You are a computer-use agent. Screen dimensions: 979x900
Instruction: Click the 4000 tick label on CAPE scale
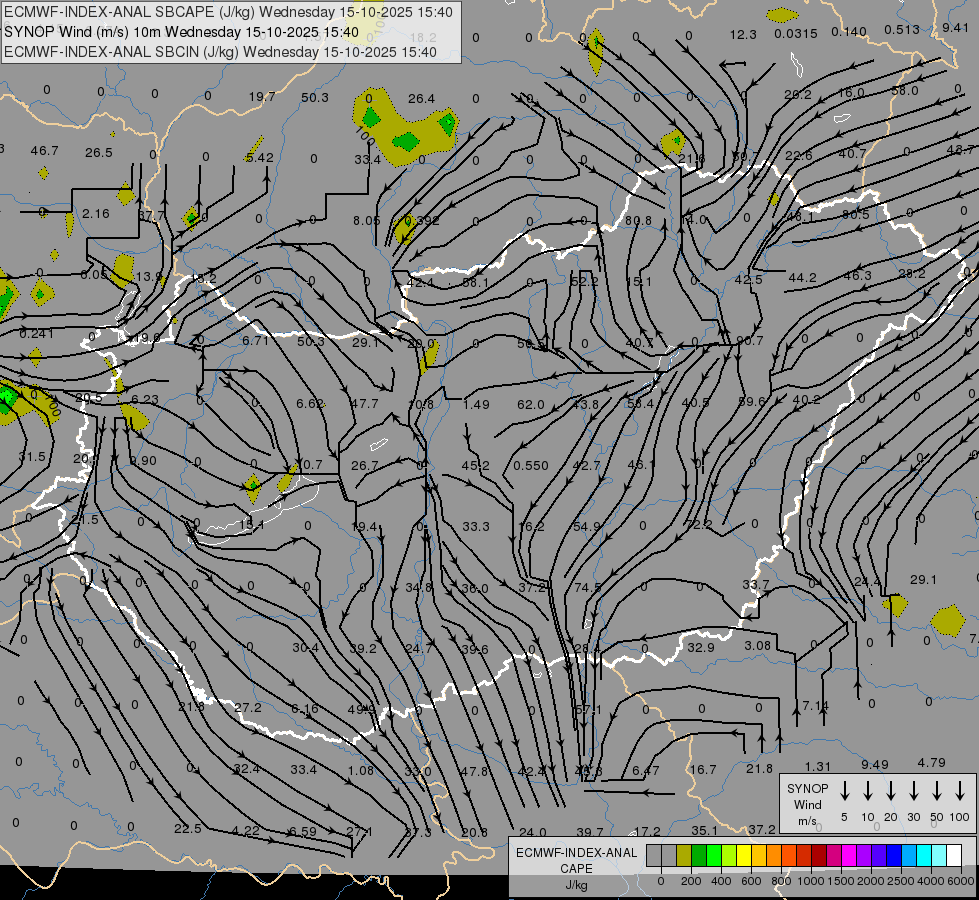pos(930,881)
